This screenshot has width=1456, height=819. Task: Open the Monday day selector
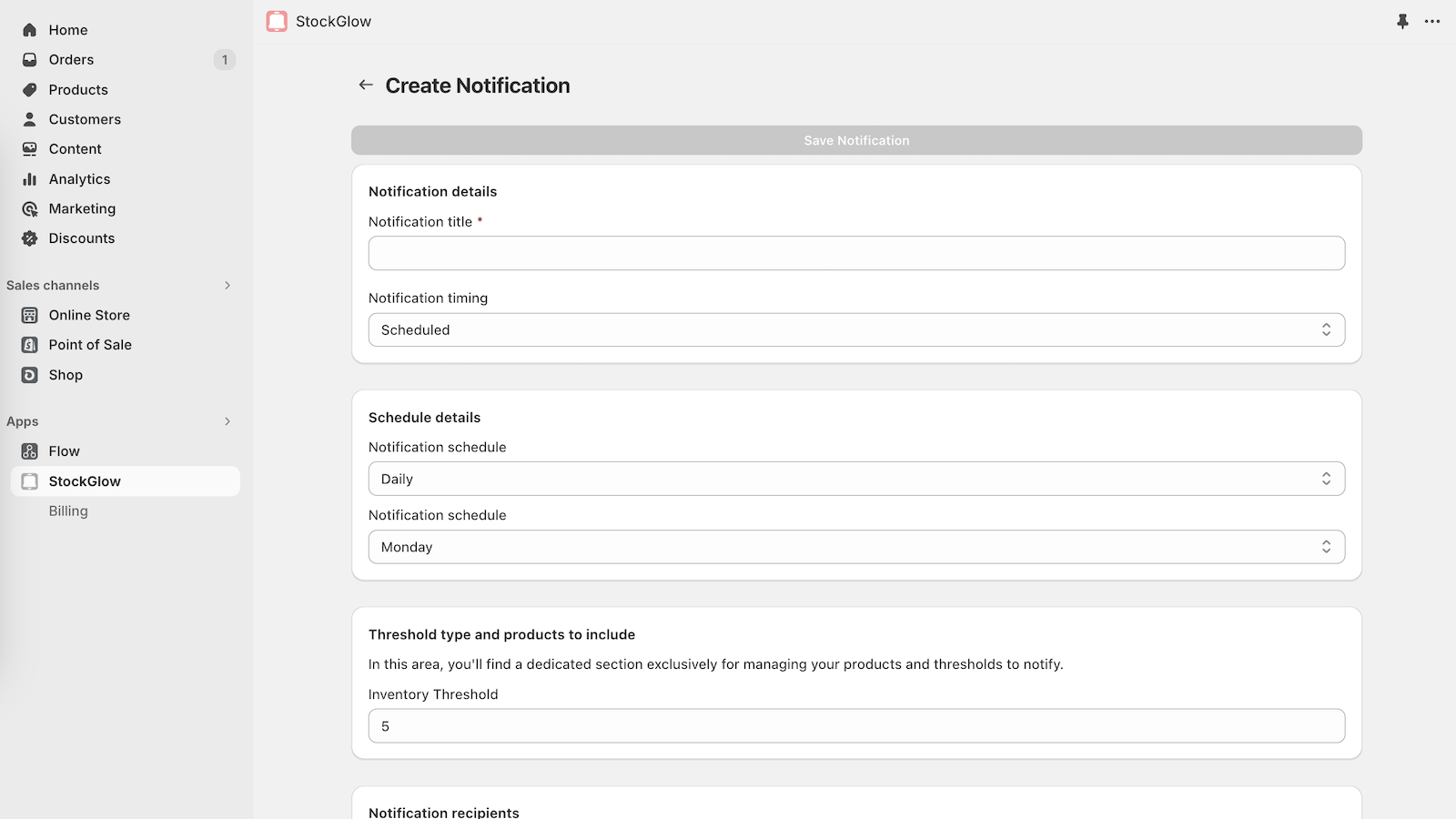(855, 546)
